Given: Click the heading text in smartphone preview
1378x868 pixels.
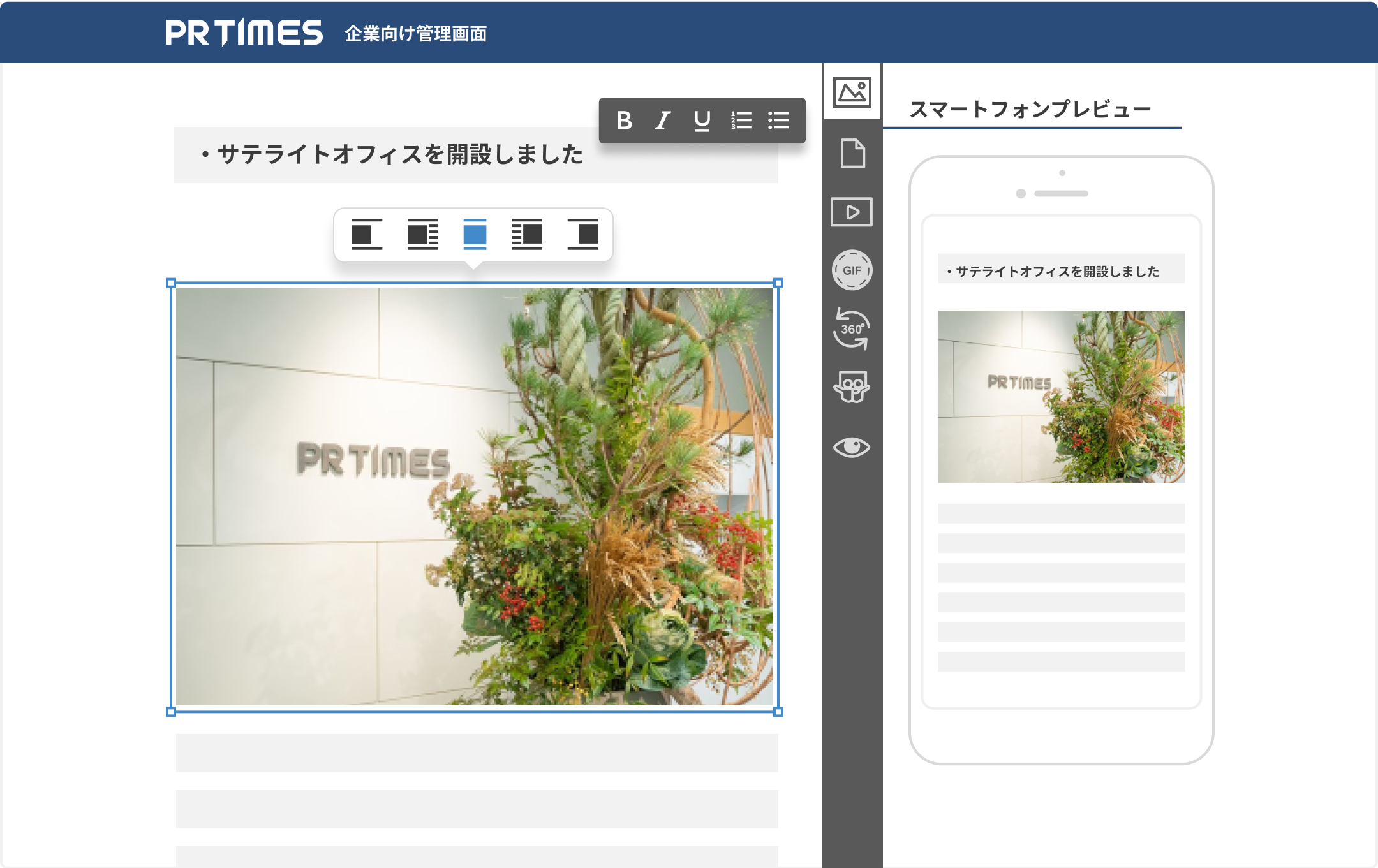Looking at the screenshot, I should [1053, 272].
